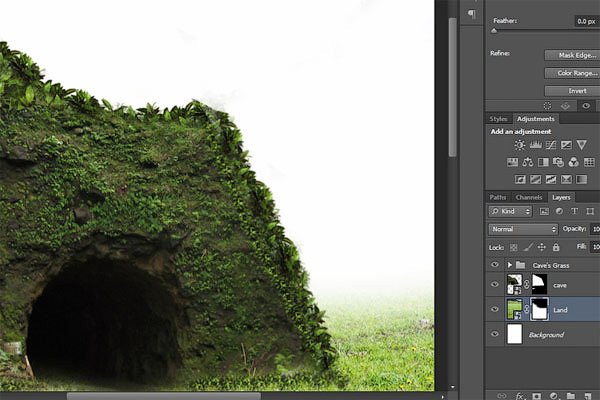
Task: Add a Selective Color adjustment
Action: point(566,179)
